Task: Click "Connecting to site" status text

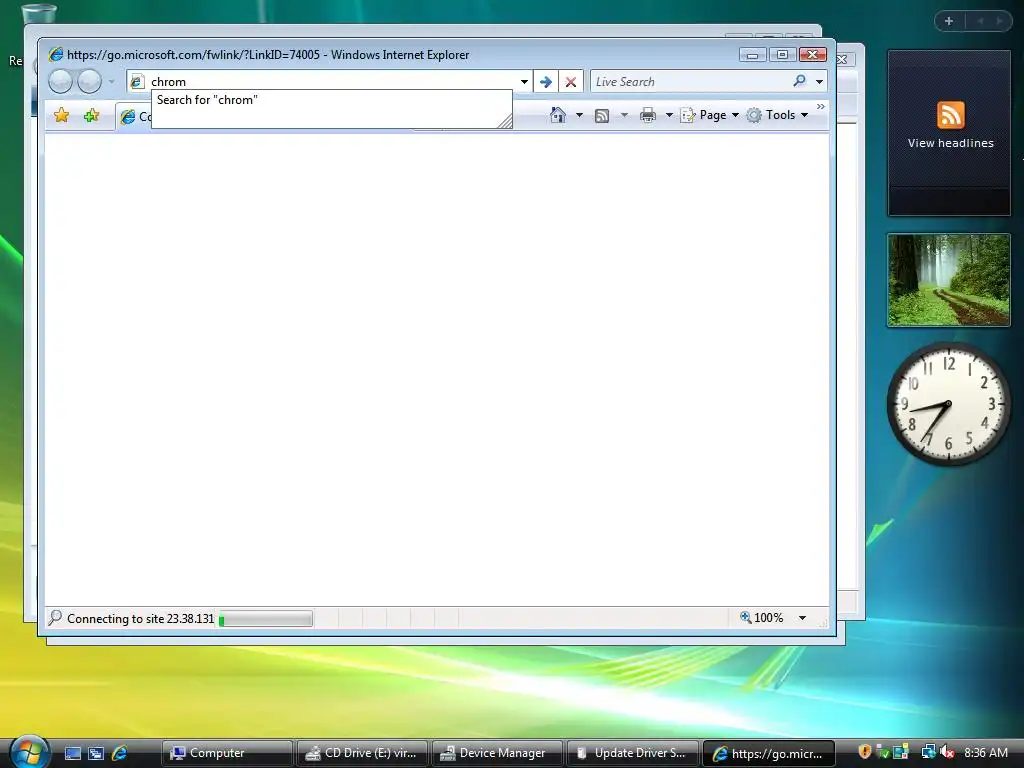Action: [140, 618]
